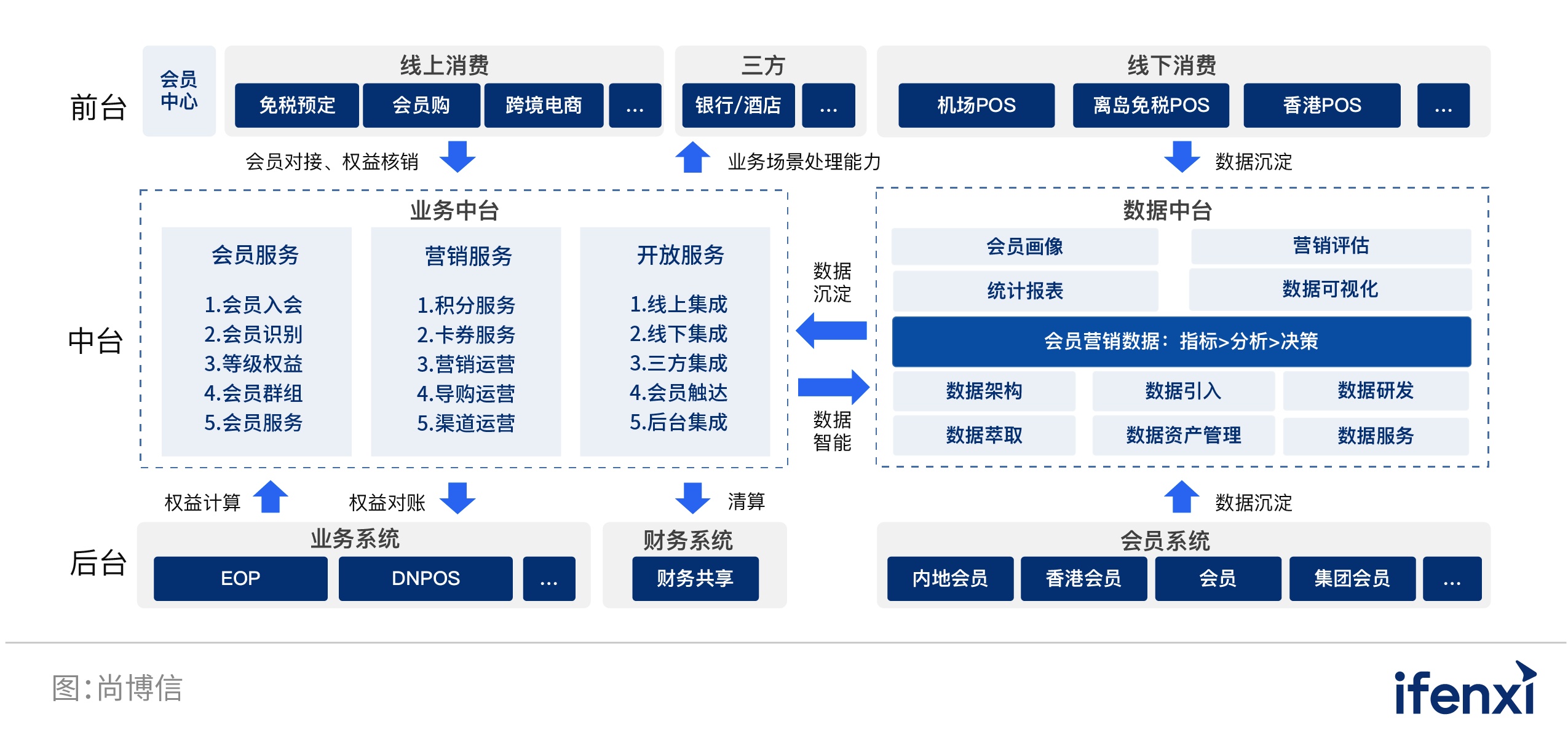Click the 营销服务 column heading
This screenshot has height=746, width=1568.
pos(469,256)
